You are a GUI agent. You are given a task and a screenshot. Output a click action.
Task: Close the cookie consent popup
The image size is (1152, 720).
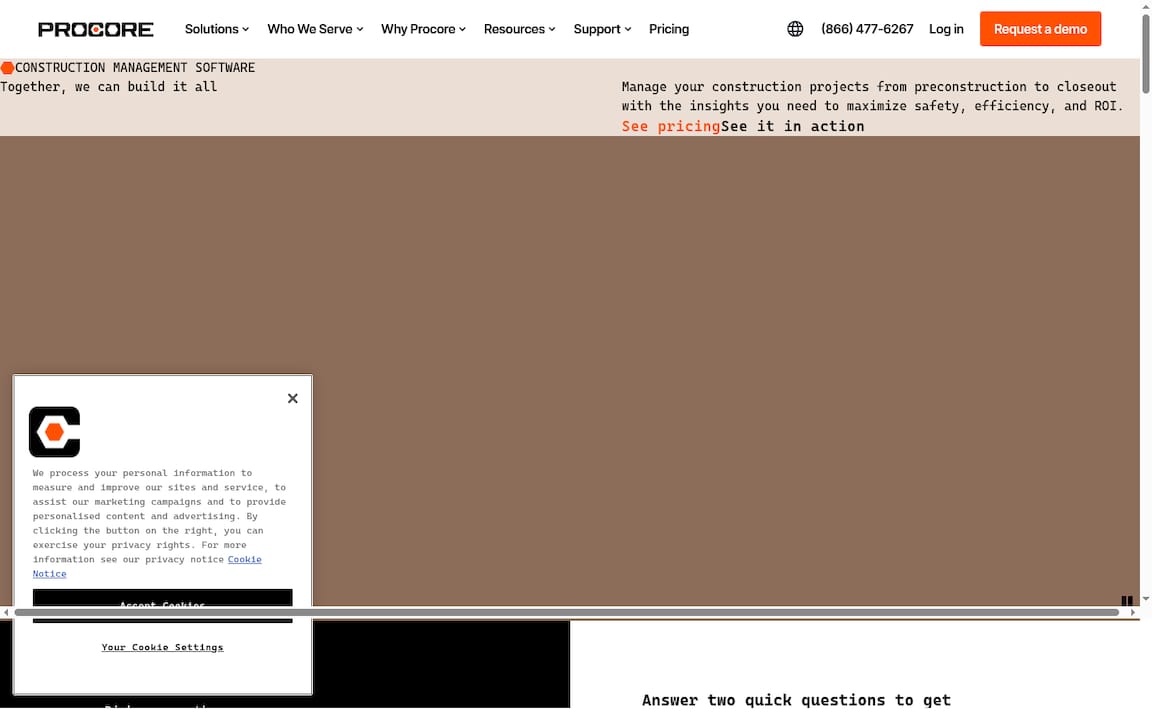tap(292, 398)
